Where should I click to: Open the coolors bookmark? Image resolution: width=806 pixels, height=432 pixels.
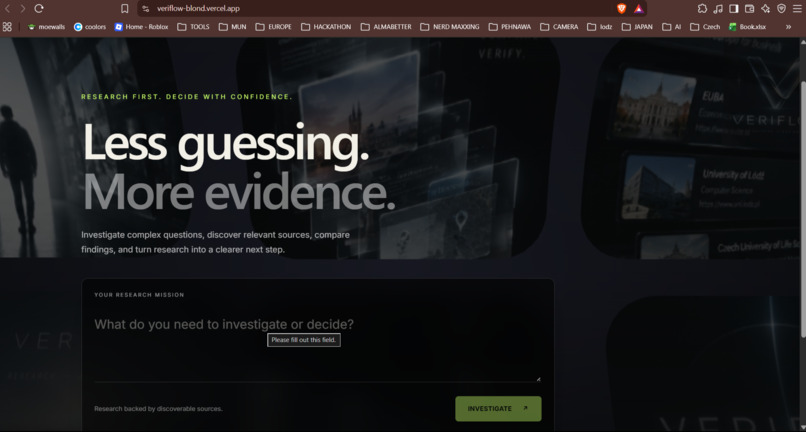[90, 27]
